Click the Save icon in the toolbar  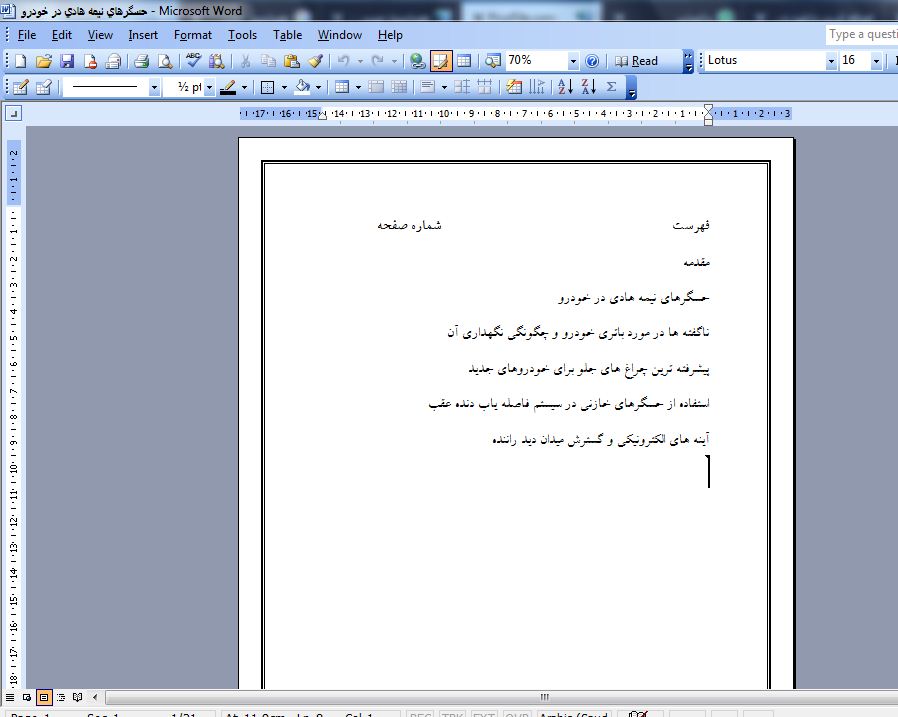(67, 61)
